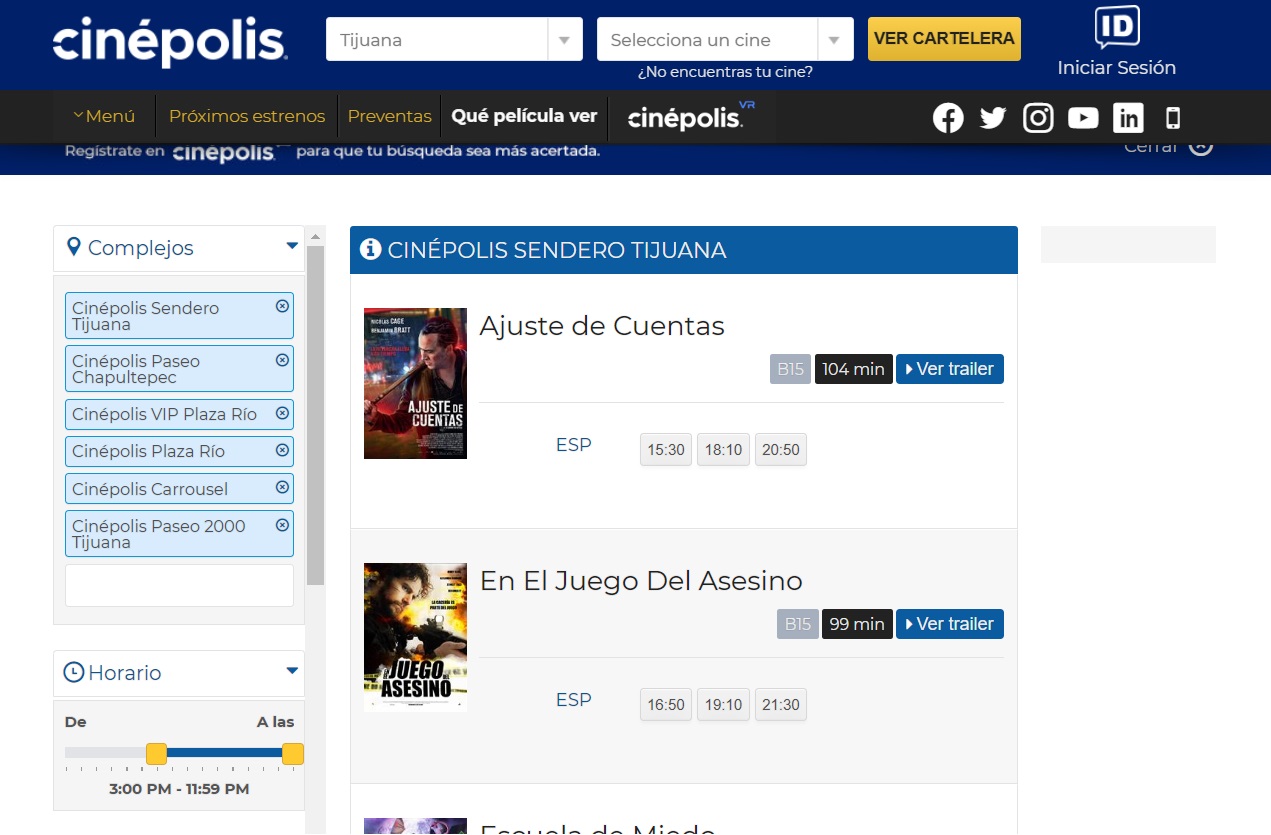Open the Instagram icon in navbar
Image resolution: width=1271 pixels, height=835 pixels.
point(1038,118)
